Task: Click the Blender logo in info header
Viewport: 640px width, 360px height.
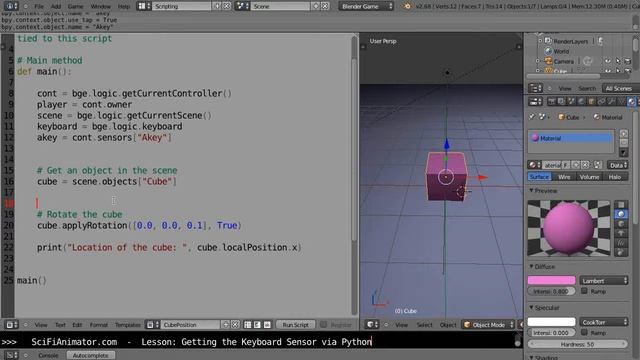Action: [407, 6]
